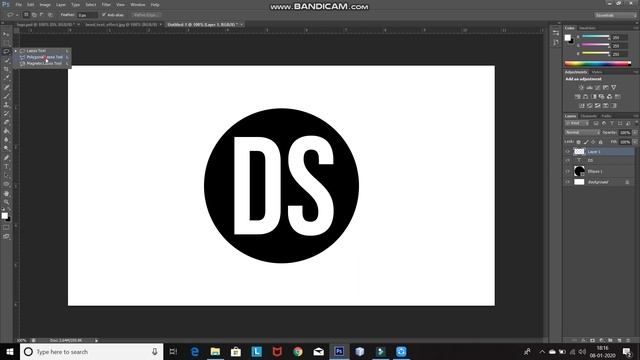This screenshot has width=640, height=360.
Task: Select the History Brush tool
Action: pos(6,113)
